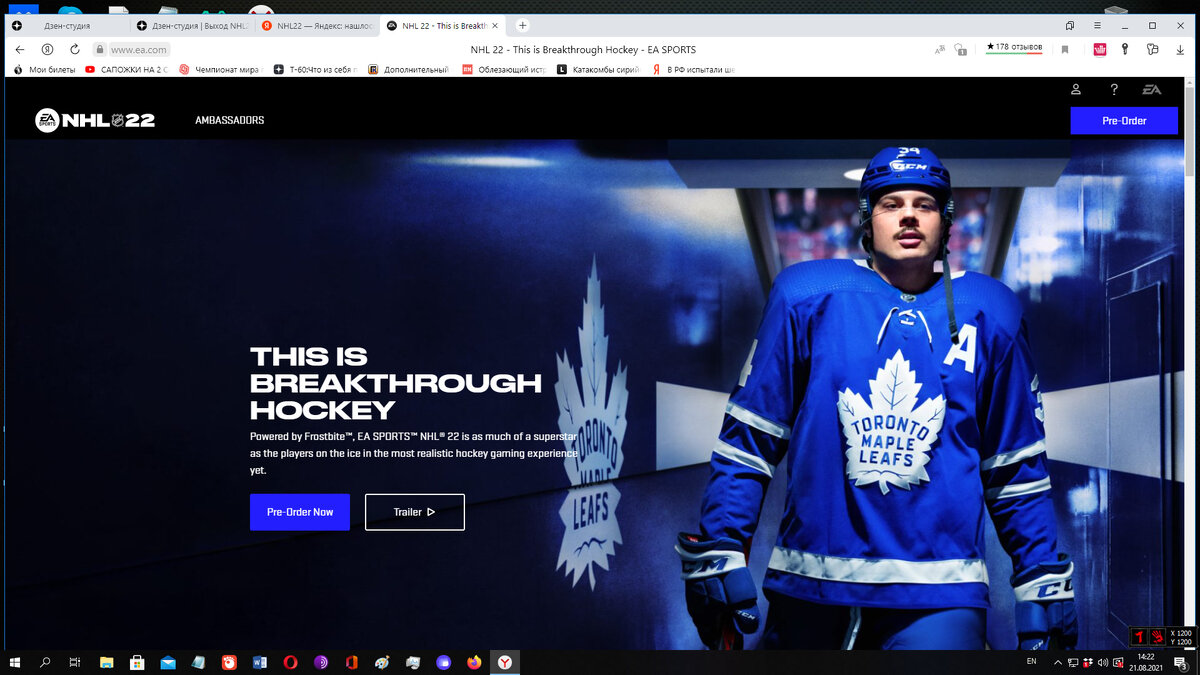Open Microsoft Store from the taskbar
Screen dimensions: 1200x675
click(x=137, y=662)
